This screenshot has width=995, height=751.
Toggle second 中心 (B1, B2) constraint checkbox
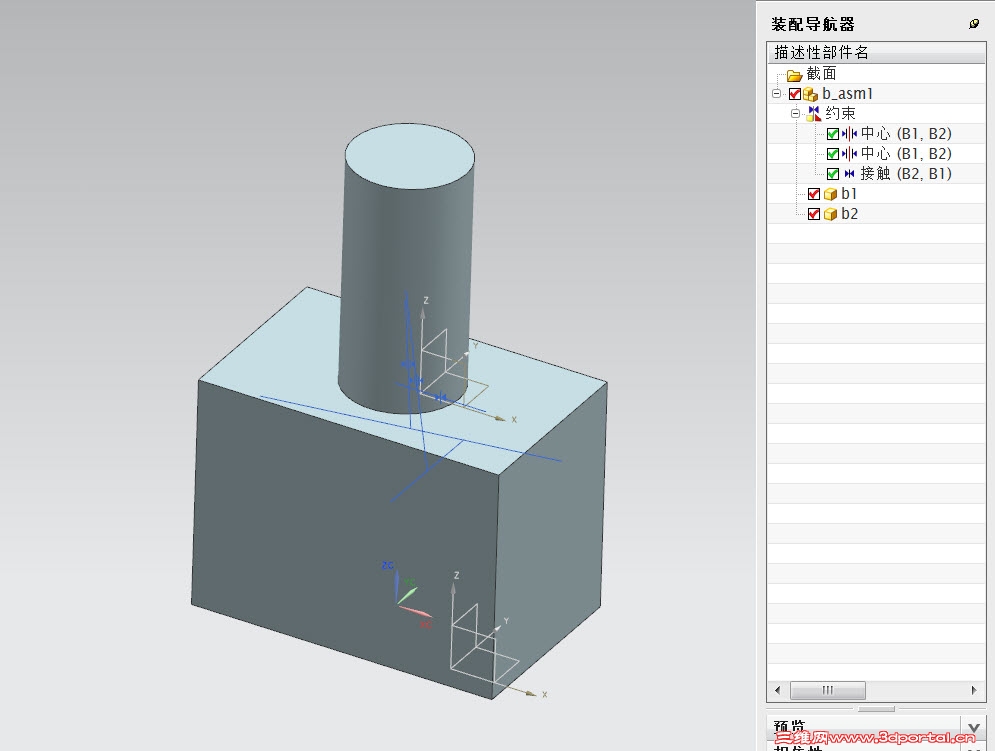pyautogui.click(x=833, y=154)
